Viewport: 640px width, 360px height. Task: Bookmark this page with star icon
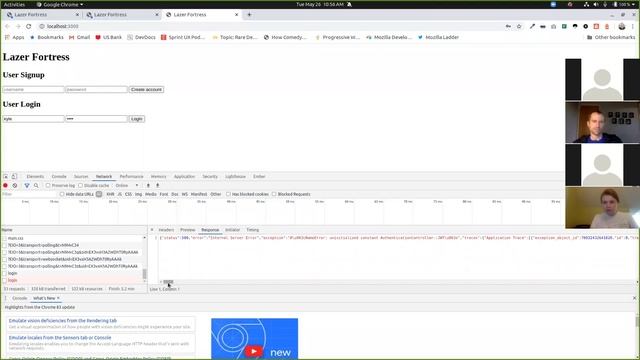click(x=519, y=26)
